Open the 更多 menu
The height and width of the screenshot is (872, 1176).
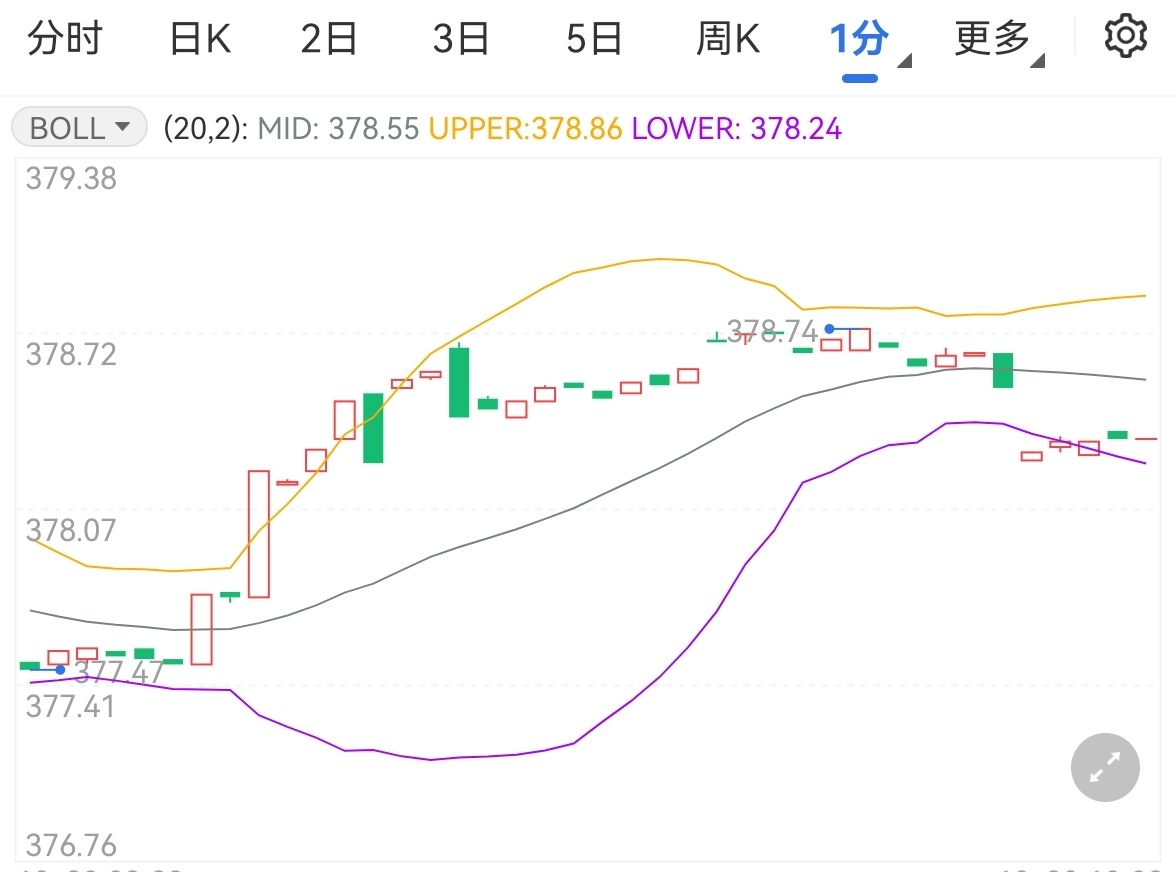(992, 38)
